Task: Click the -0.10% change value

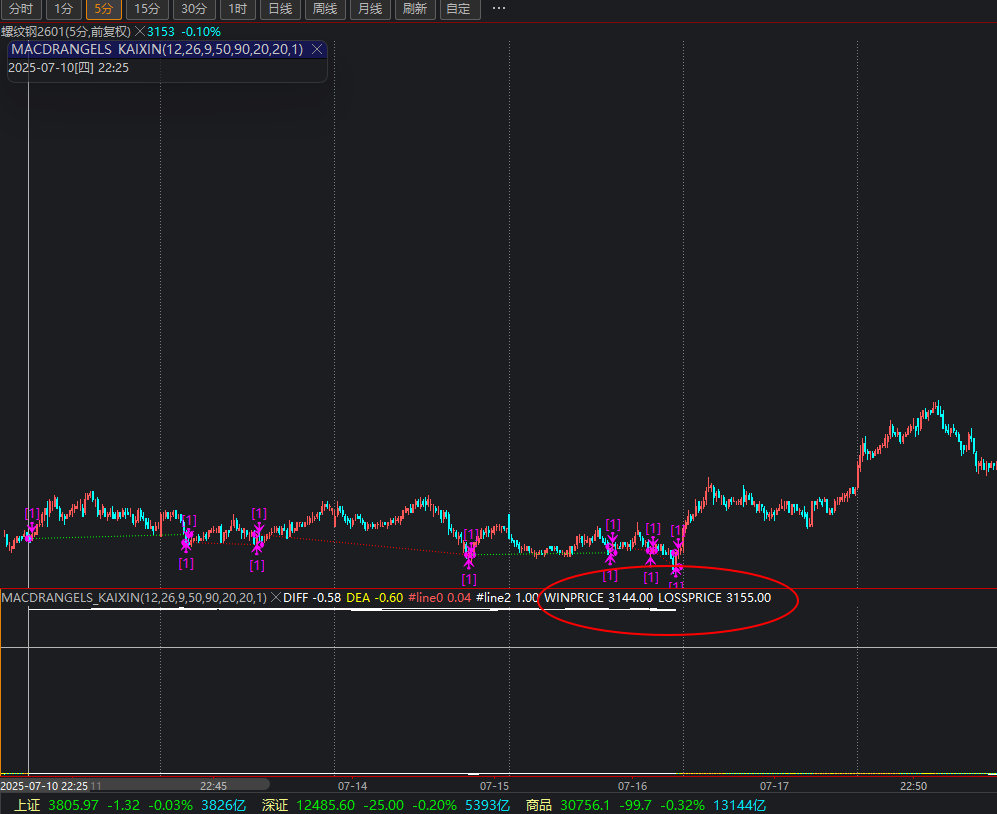Action: pos(201,31)
